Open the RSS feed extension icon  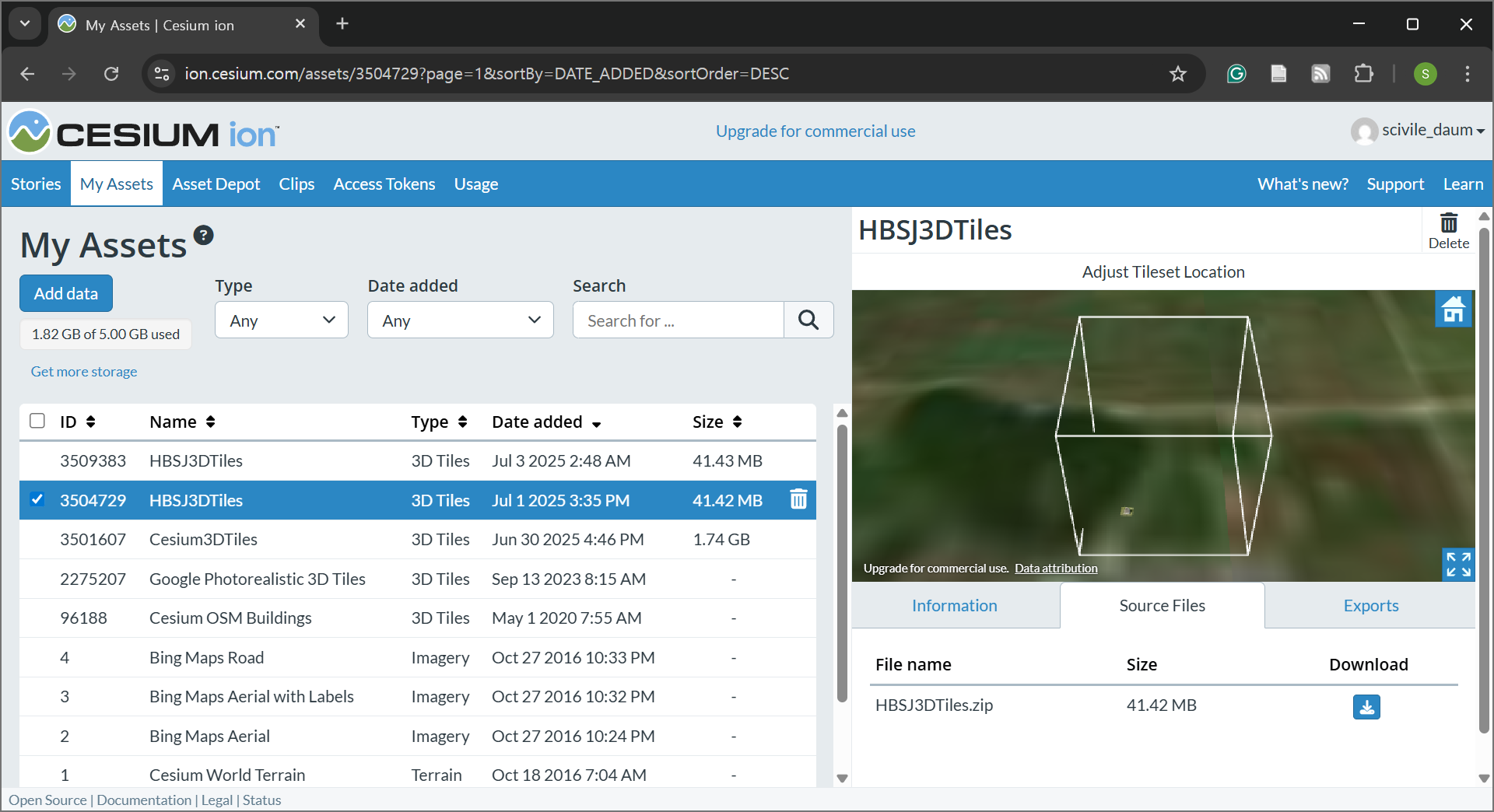point(1320,74)
